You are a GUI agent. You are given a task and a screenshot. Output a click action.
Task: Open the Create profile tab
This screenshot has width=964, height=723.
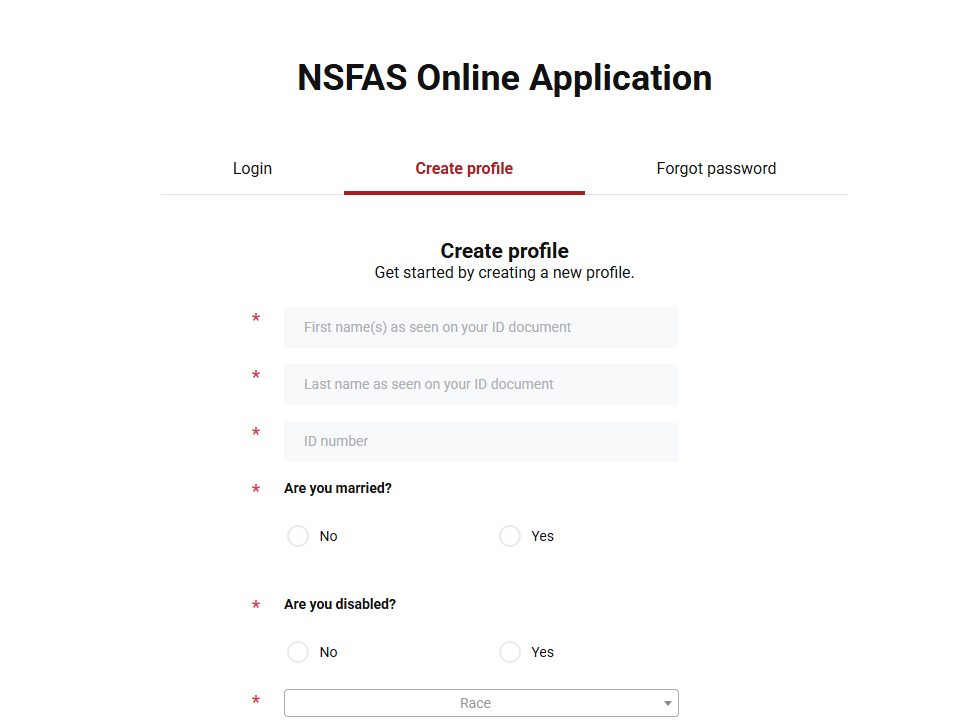point(464,168)
